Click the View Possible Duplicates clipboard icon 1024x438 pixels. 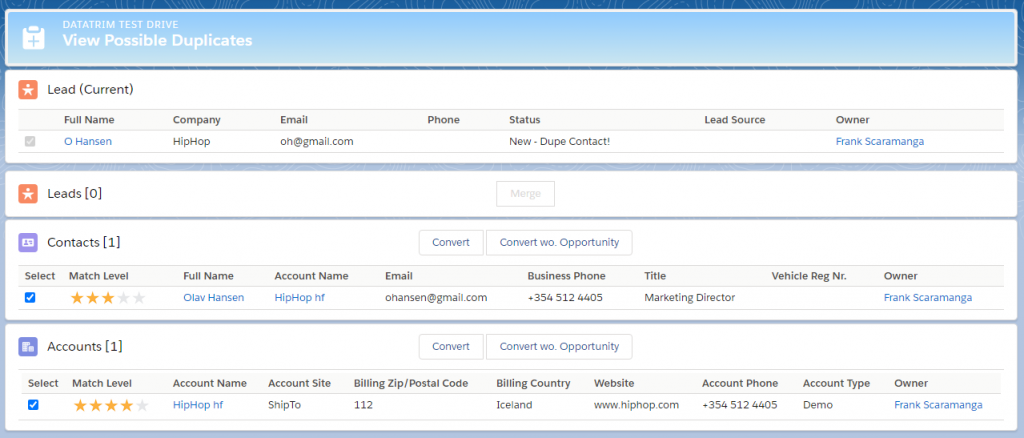(33, 38)
